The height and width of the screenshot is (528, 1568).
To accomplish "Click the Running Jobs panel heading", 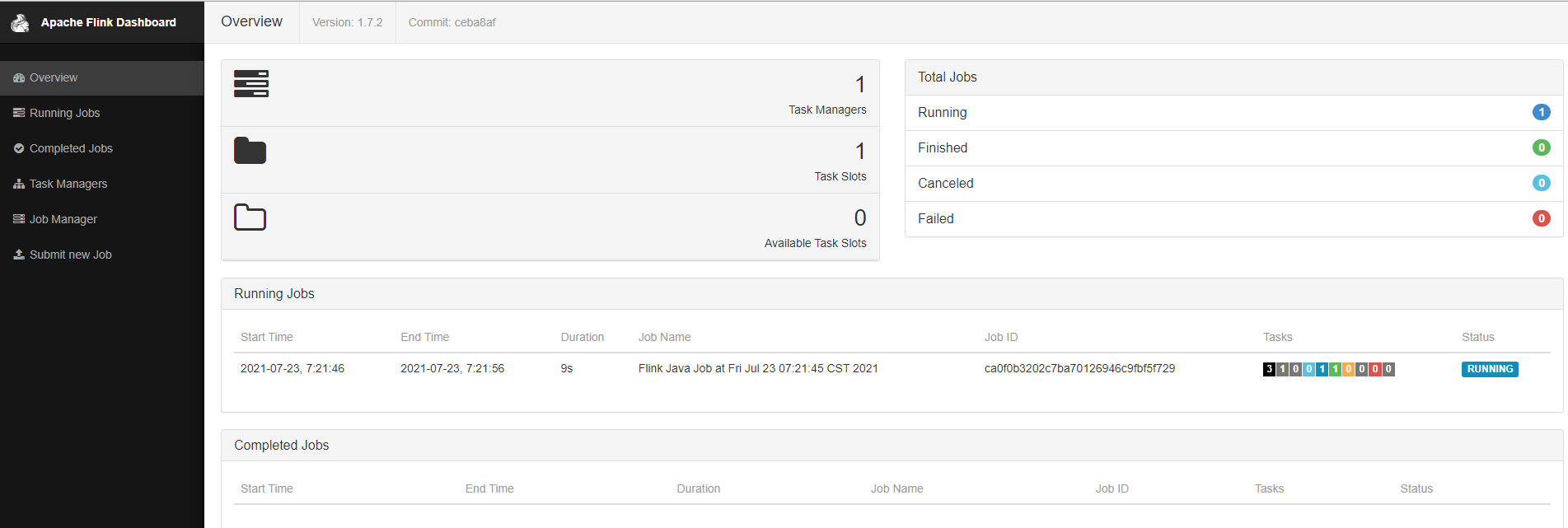I will (x=274, y=294).
